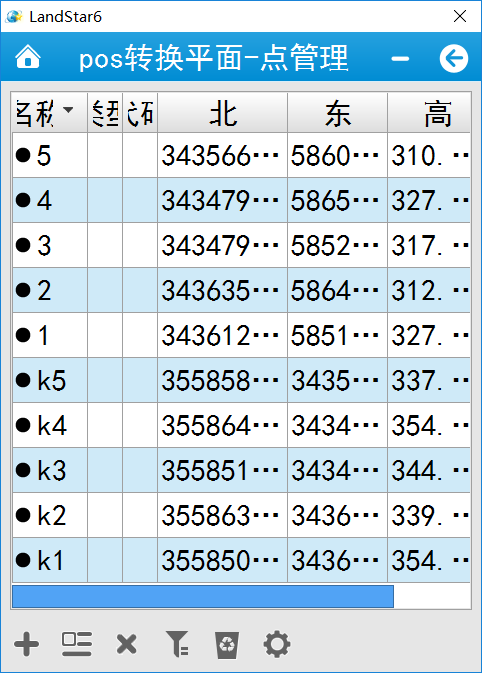Delete selected point with X icon
The height and width of the screenshot is (673, 482).
pos(126,644)
